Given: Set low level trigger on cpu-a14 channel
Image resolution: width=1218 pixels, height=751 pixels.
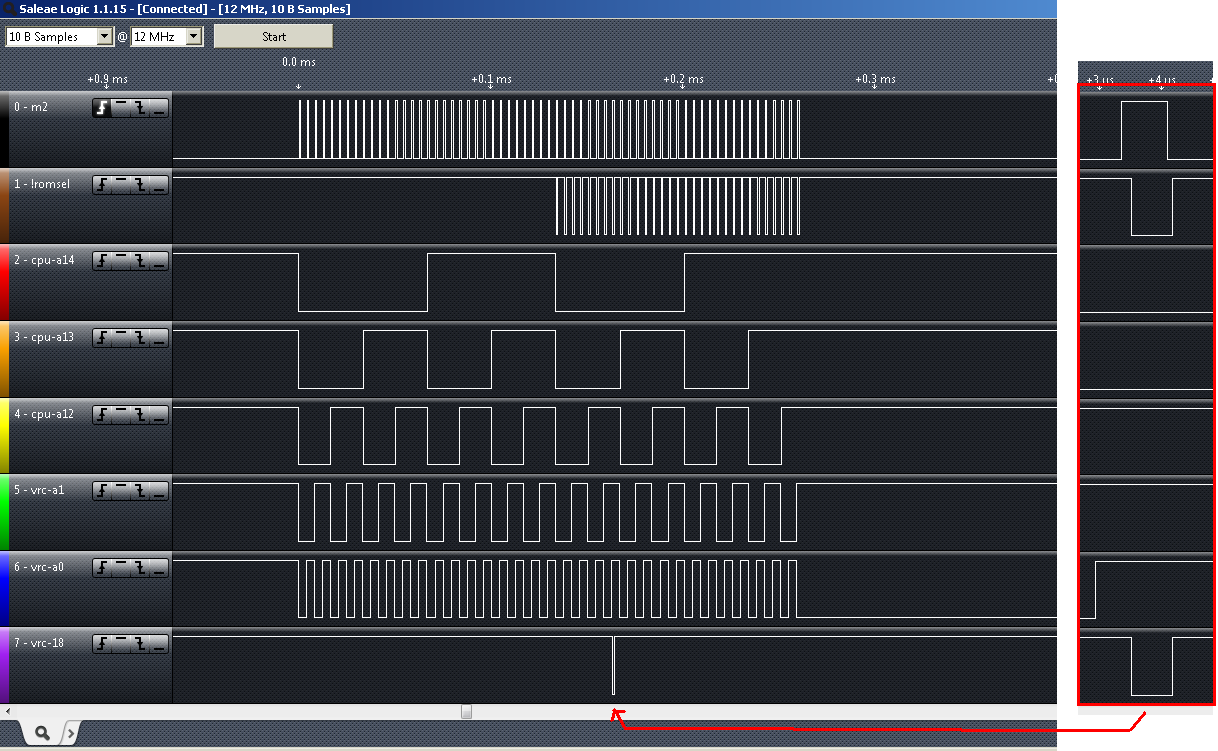Looking at the screenshot, I should (159, 261).
